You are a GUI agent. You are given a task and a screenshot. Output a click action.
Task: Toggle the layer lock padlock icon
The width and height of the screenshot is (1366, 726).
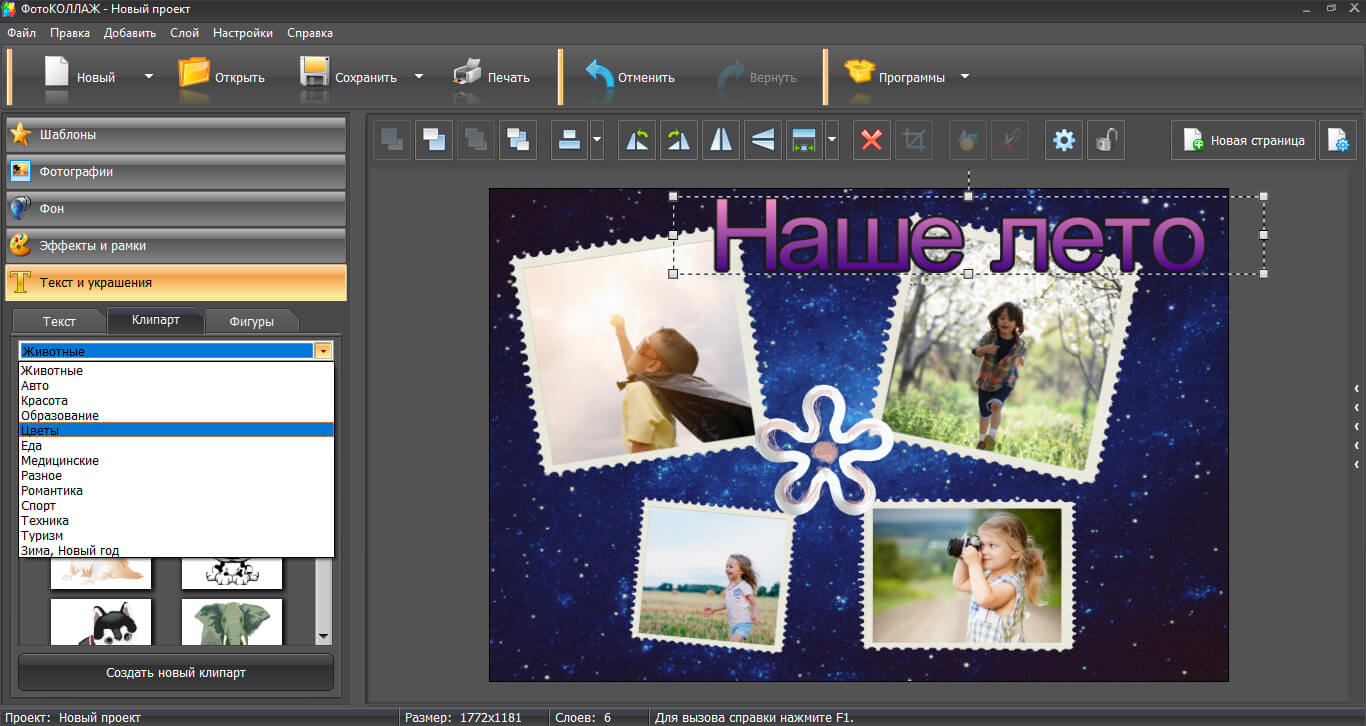tap(1106, 140)
